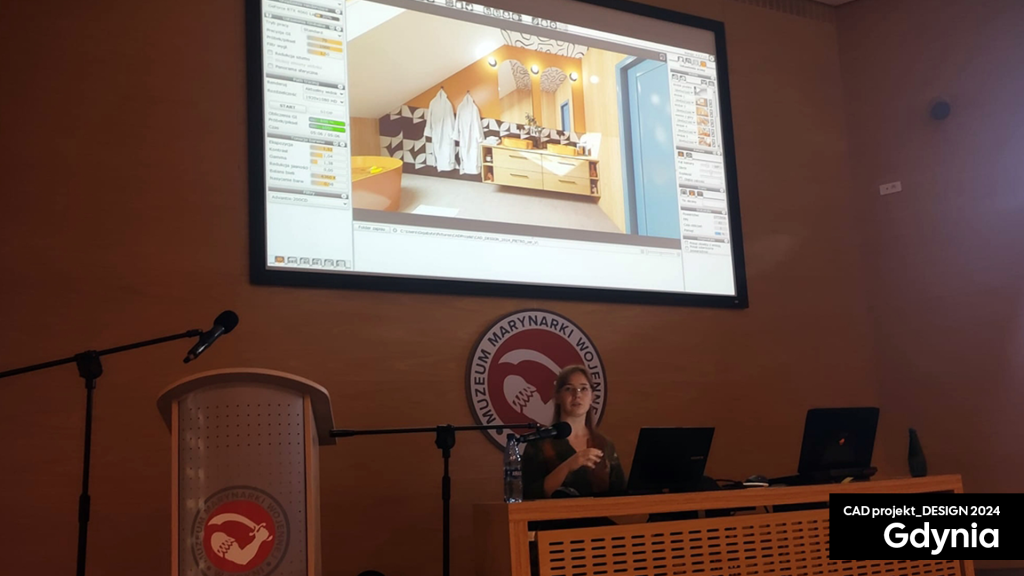Click the orange highlighted icon atop the right panel
Screen dimensions: 1024x576
click(703, 63)
